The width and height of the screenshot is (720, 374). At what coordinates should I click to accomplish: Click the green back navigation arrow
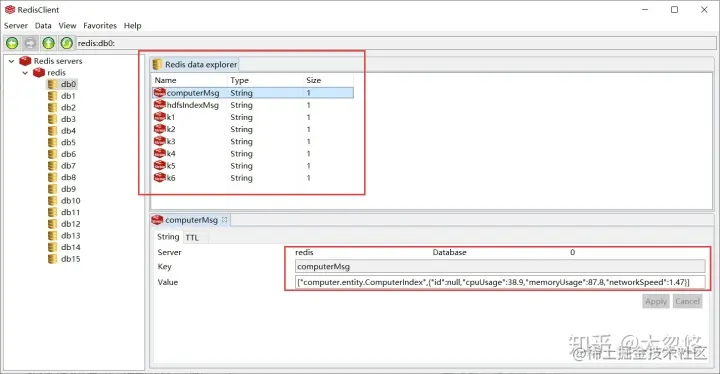point(12,43)
